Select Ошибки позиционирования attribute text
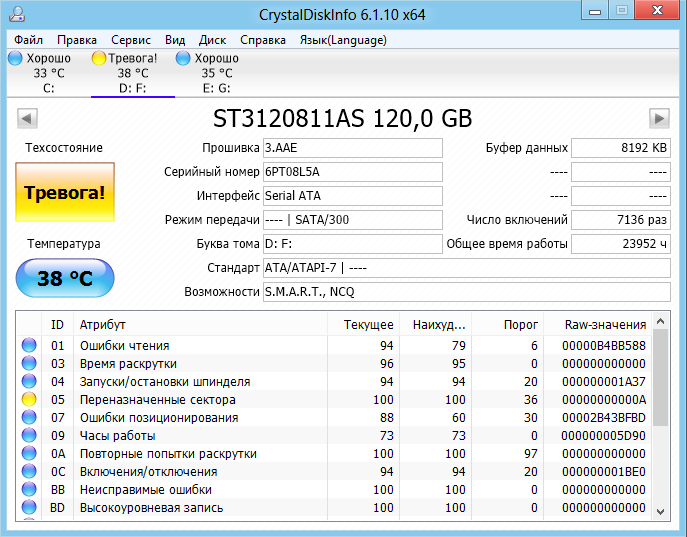The height and width of the screenshot is (537, 687). pos(159,417)
